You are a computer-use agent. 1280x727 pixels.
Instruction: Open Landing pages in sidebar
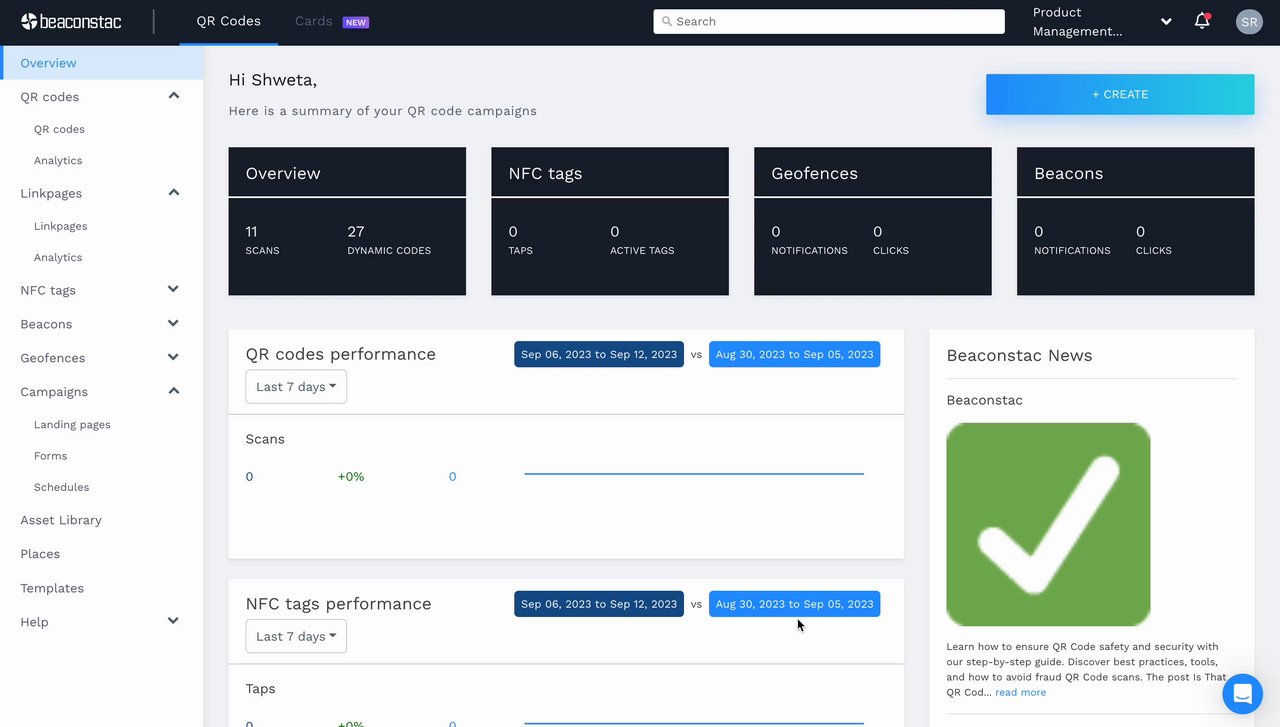(72, 424)
